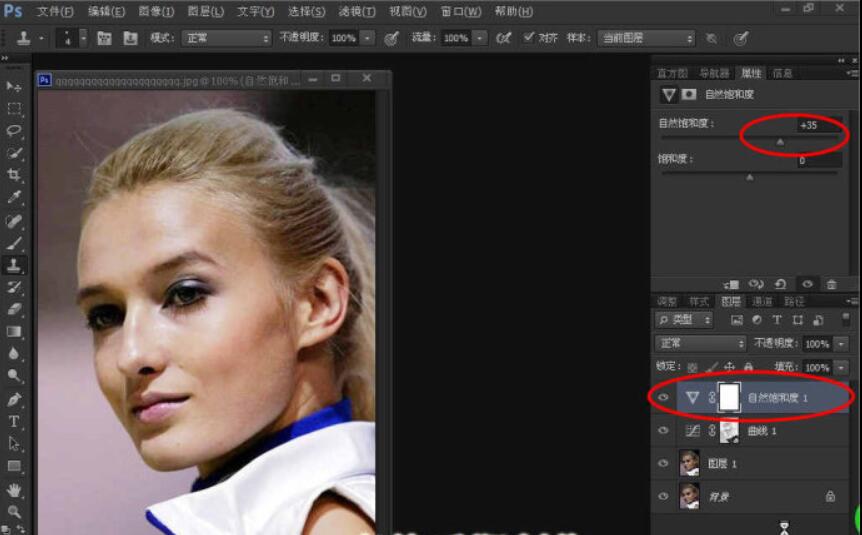Open the 类型 layer filter dropdown

pos(684,319)
